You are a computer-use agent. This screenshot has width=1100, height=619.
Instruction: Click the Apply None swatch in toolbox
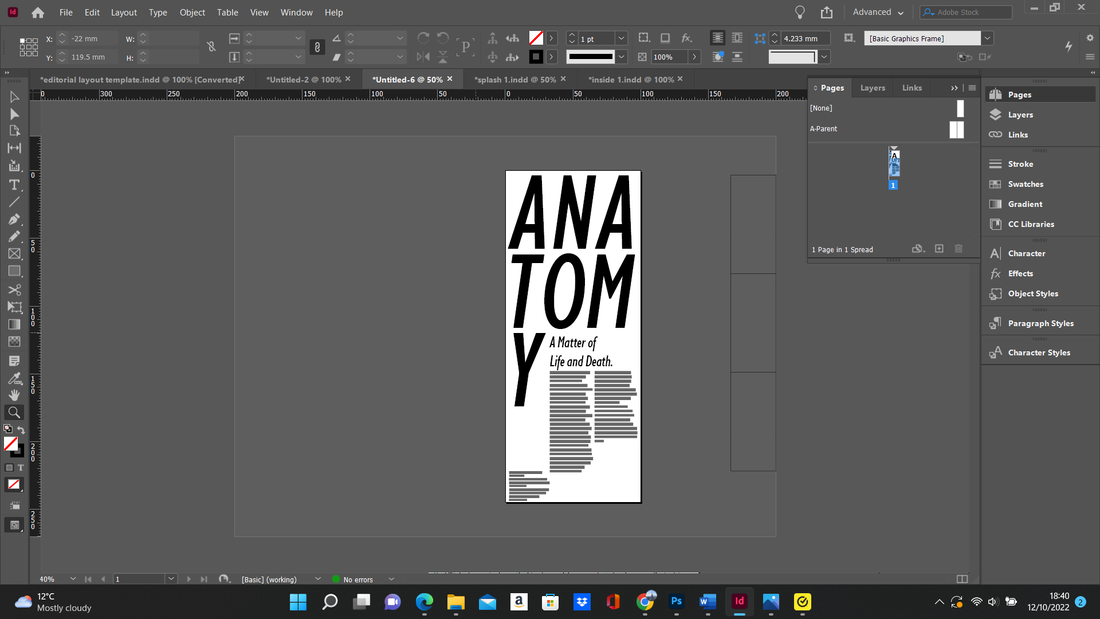pos(14,485)
